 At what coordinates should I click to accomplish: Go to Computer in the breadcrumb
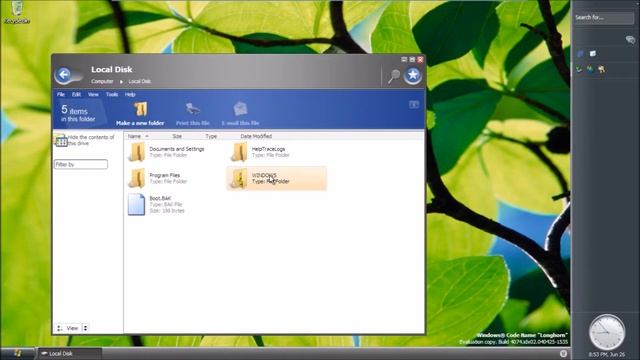pos(102,81)
